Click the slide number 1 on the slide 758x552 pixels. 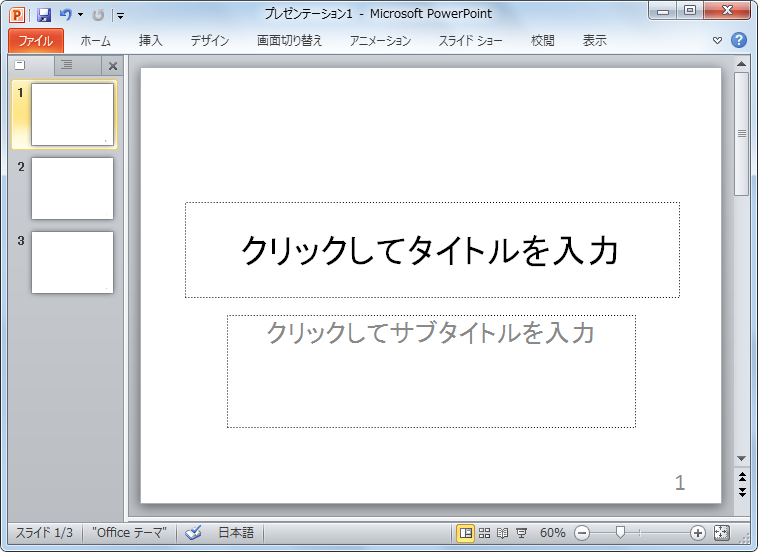680,482
